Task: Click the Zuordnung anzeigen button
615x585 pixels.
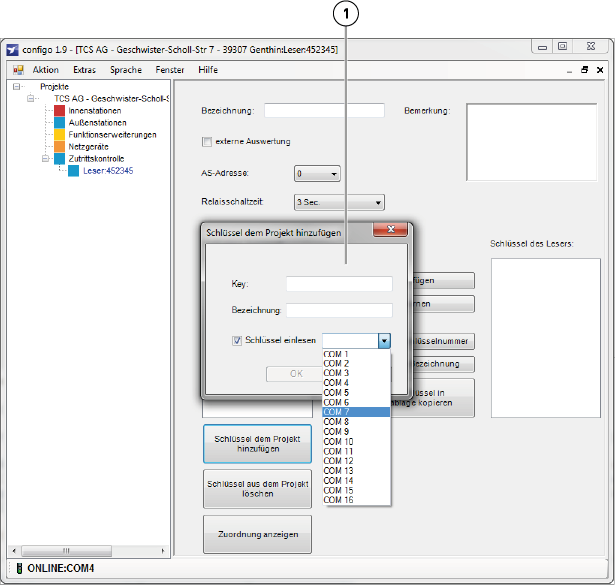Action: click(259, 534)
